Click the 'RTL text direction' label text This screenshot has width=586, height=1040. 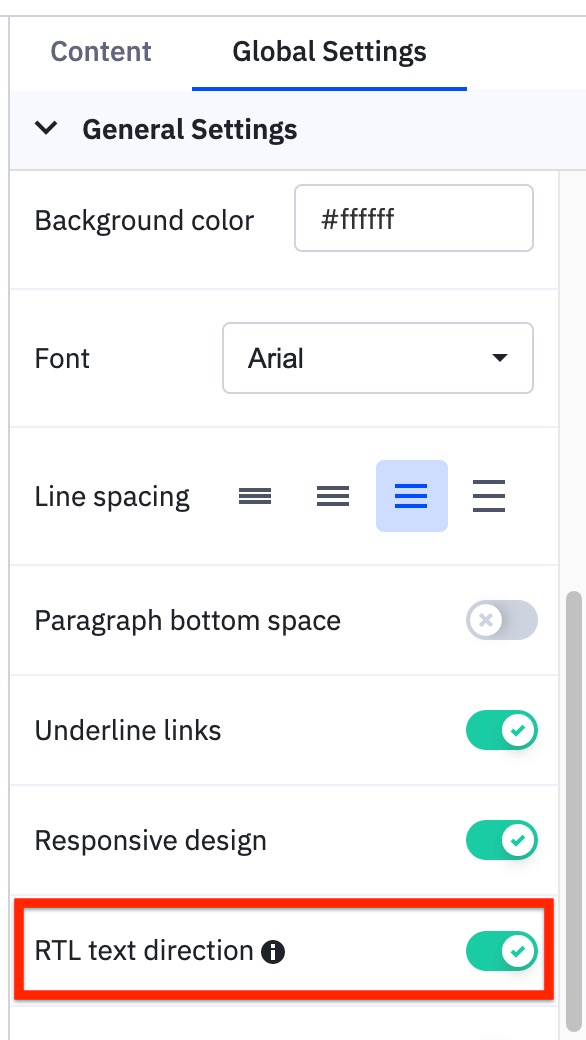[144, 951]
